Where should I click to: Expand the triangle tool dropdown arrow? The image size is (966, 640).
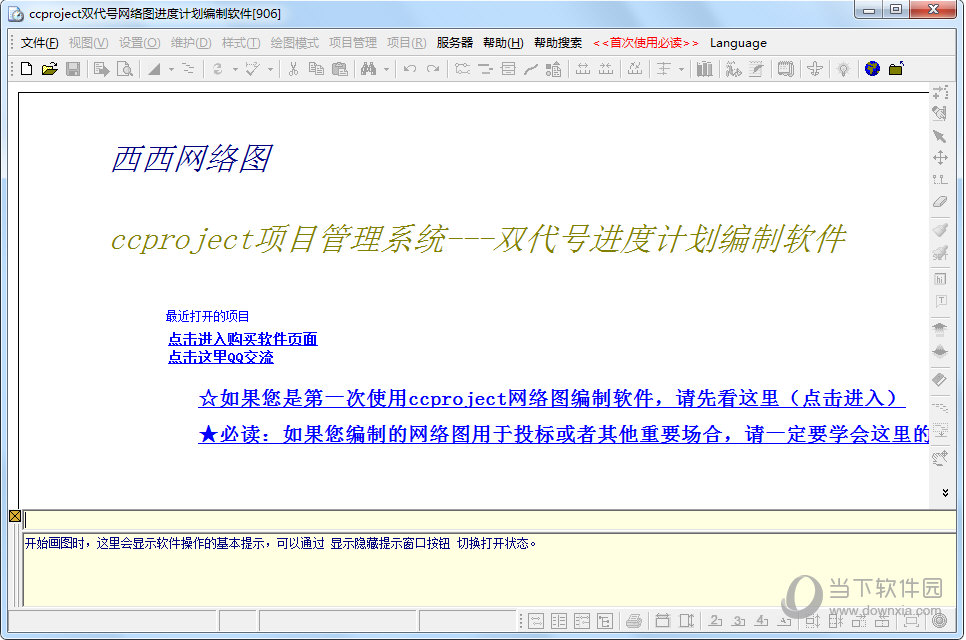pyautogui.click(x=171, y=70)
